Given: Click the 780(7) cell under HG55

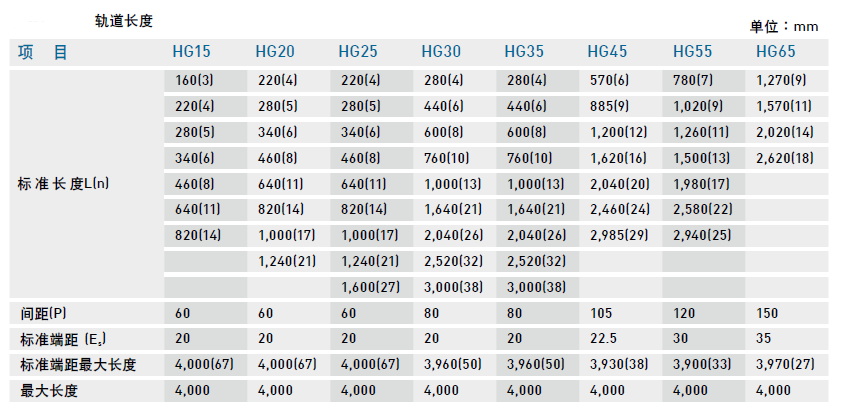Looking at the screenshot, I should click(x=693, y=80).
